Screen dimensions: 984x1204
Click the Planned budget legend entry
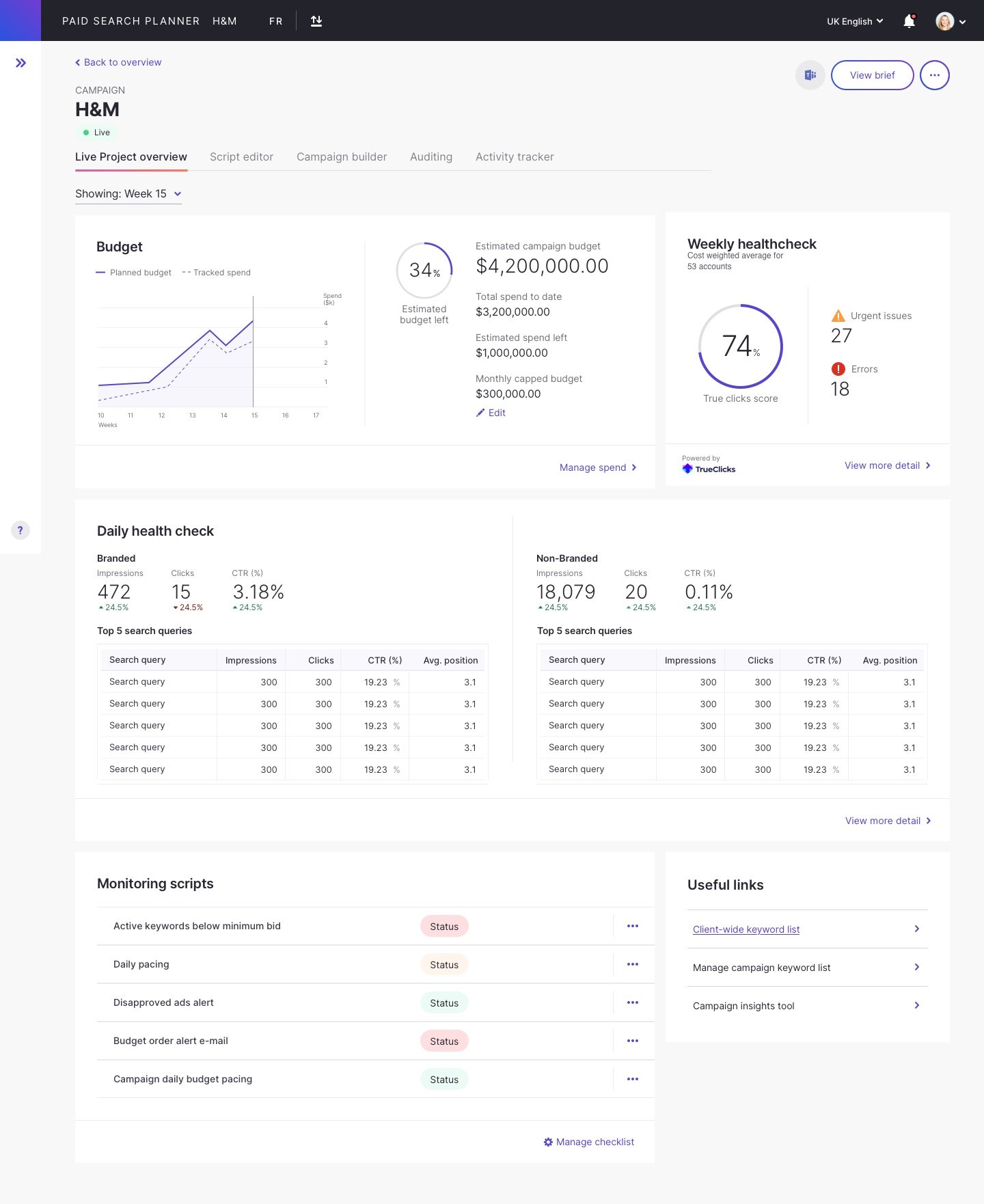click(134, 273)
